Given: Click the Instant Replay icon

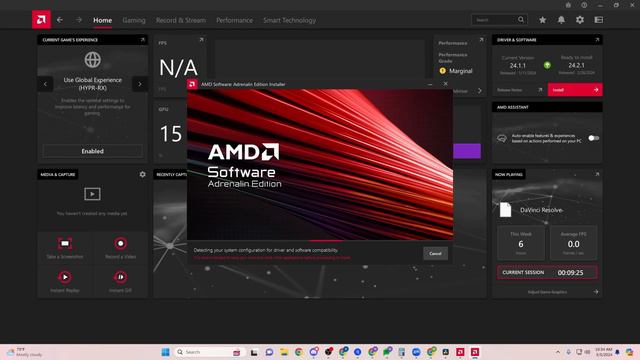Looking at the screenshot, I should [x=65, y=277].
